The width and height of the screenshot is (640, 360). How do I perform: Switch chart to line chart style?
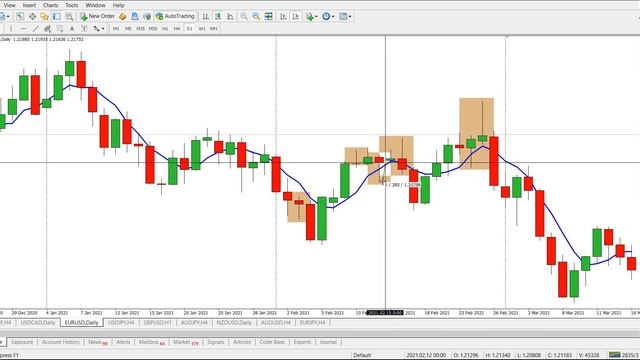pyautogui.click(x=230, y=16)
